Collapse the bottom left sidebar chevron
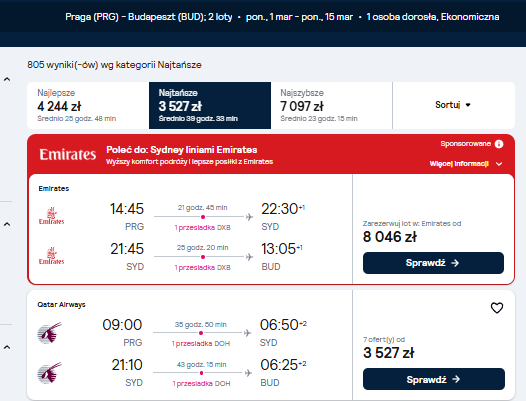Image resolution: width=526 pixels, height=401 pixels. click(x=7, y=347)
